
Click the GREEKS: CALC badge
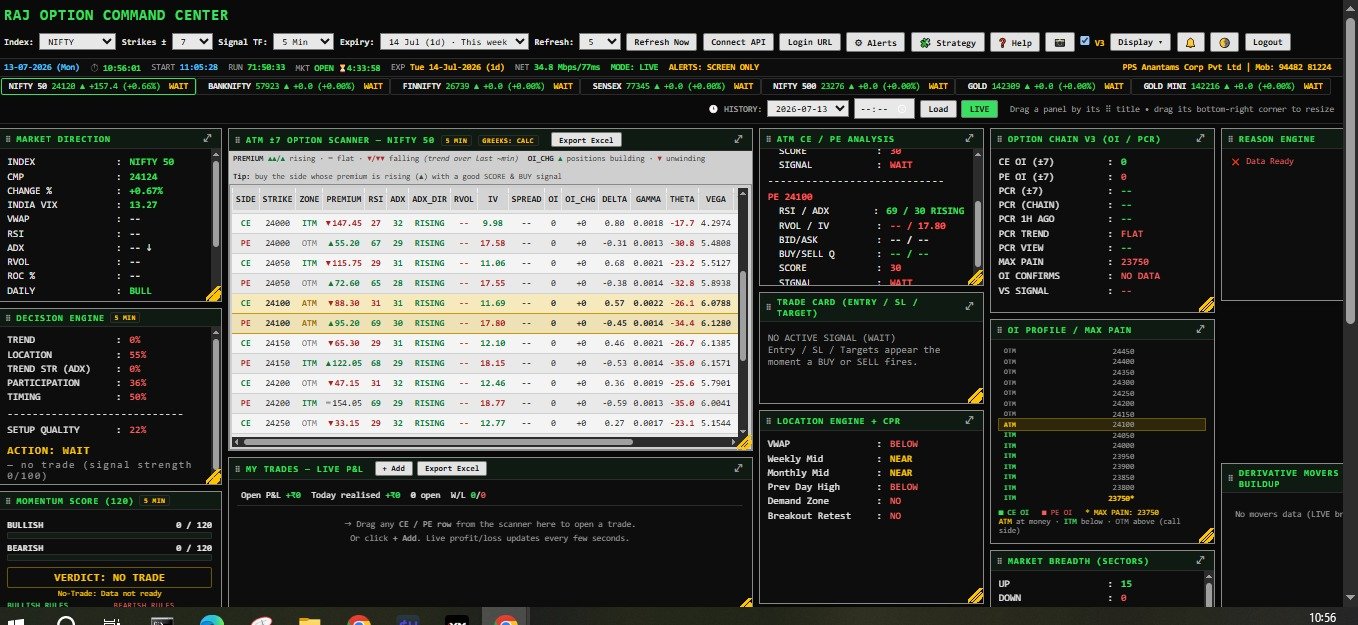tap(508, 140)
